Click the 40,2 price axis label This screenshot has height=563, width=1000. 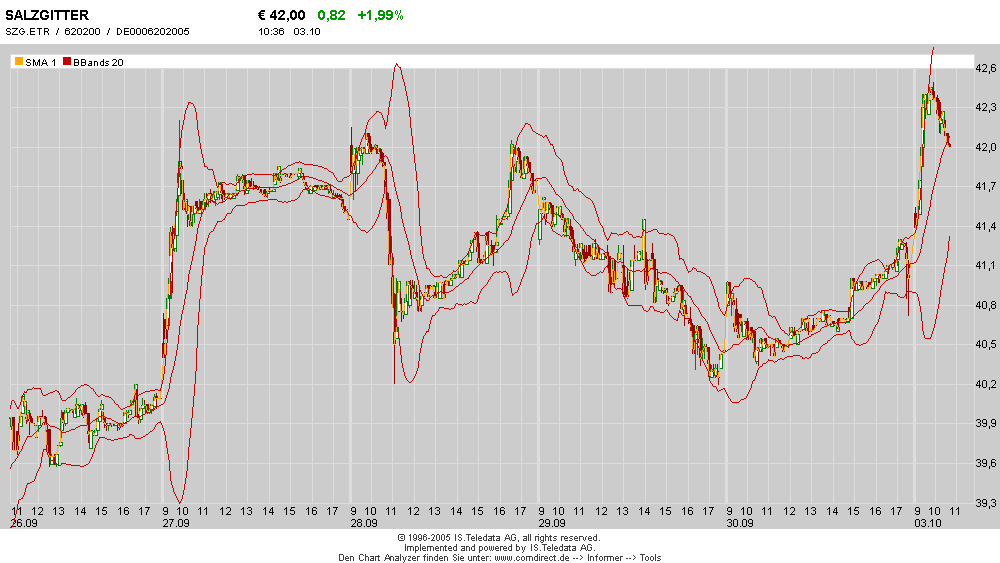click(x=986, y=384)
